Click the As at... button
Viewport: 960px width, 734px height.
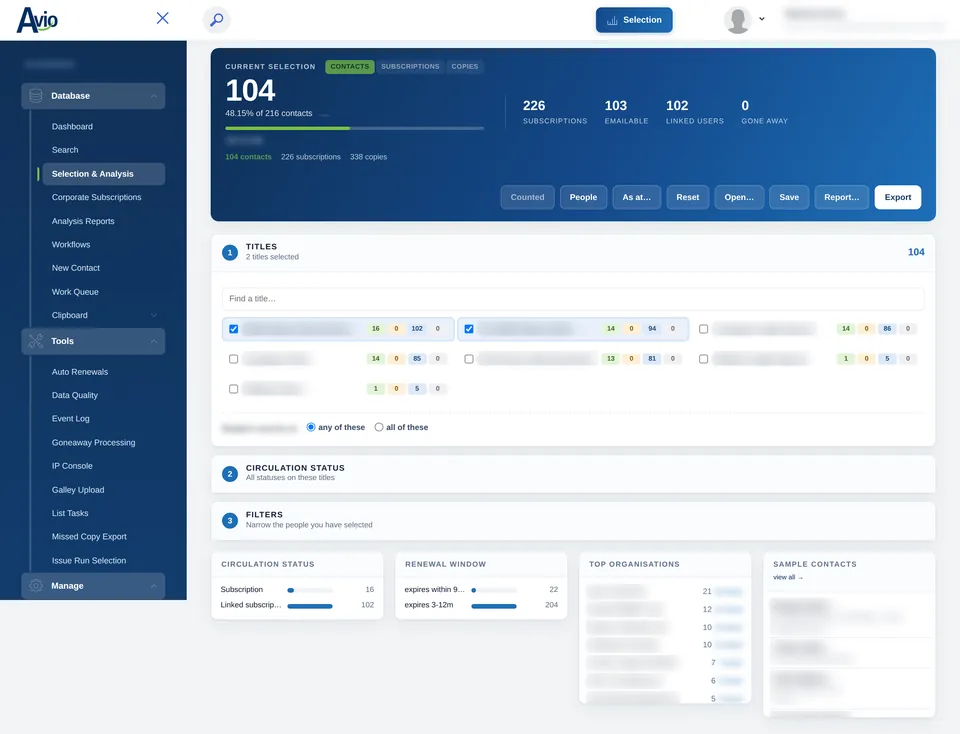click(636, 197)
